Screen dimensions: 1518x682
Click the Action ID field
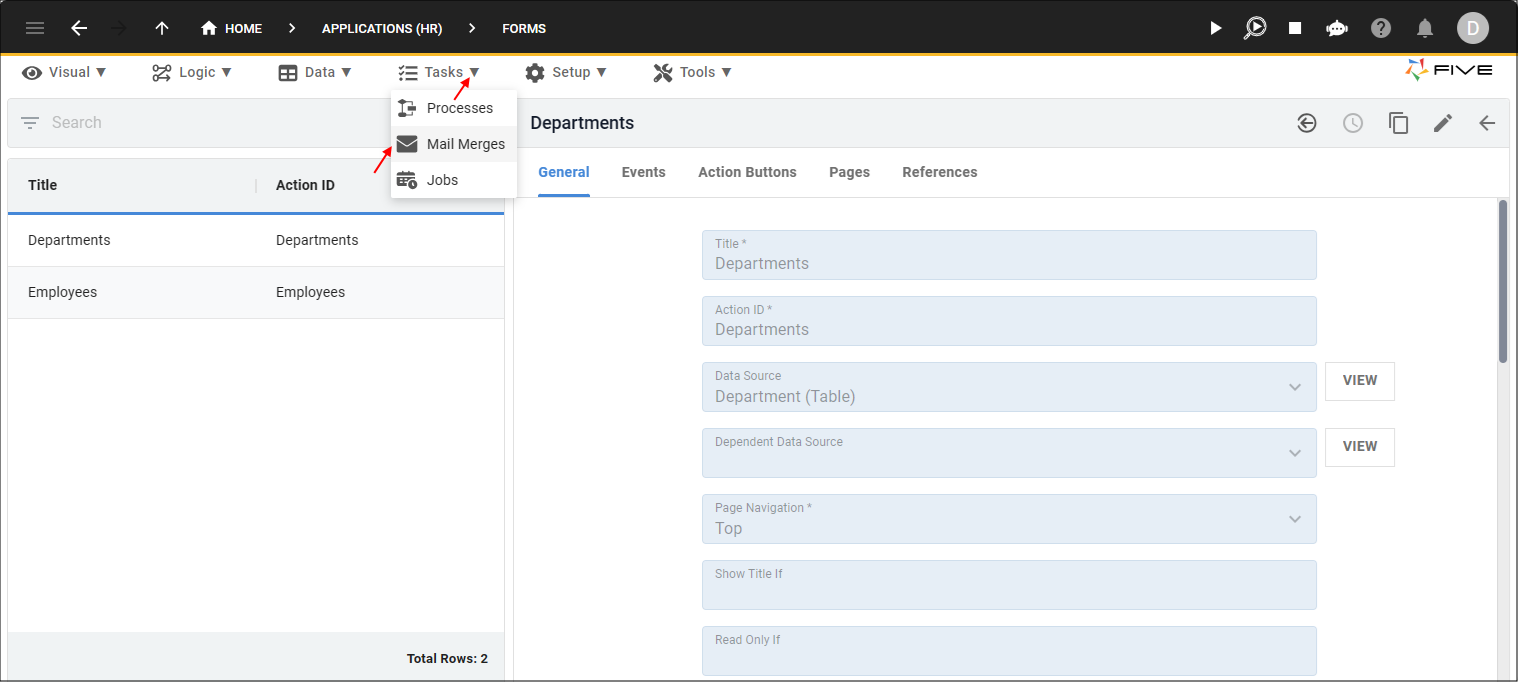pos(1009,321)
